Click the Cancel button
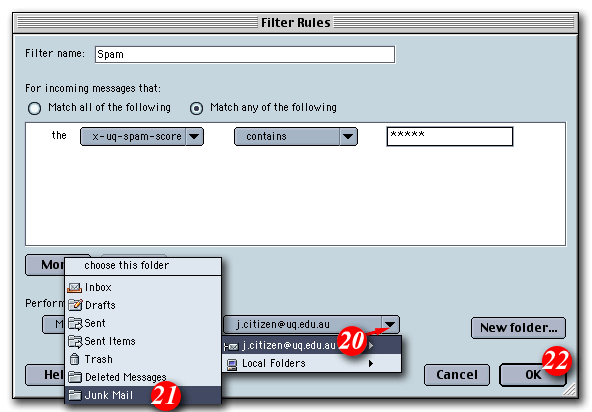The width and height of the screenshot is (592, 412). coord(457,375)
